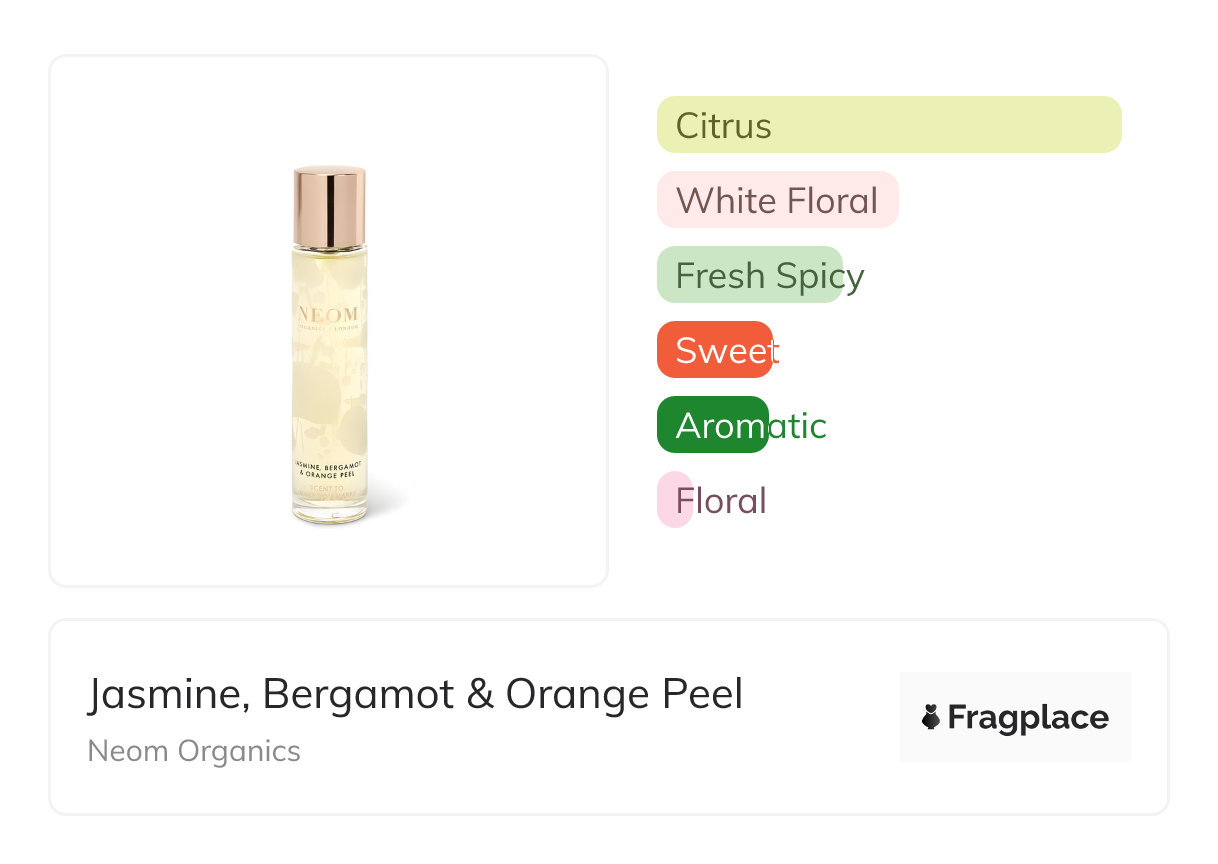Viewport: 1218px width, 864px height.
Task: Click the overflowing 'atic' text beside the Aromatic bar
Action: 797,426
